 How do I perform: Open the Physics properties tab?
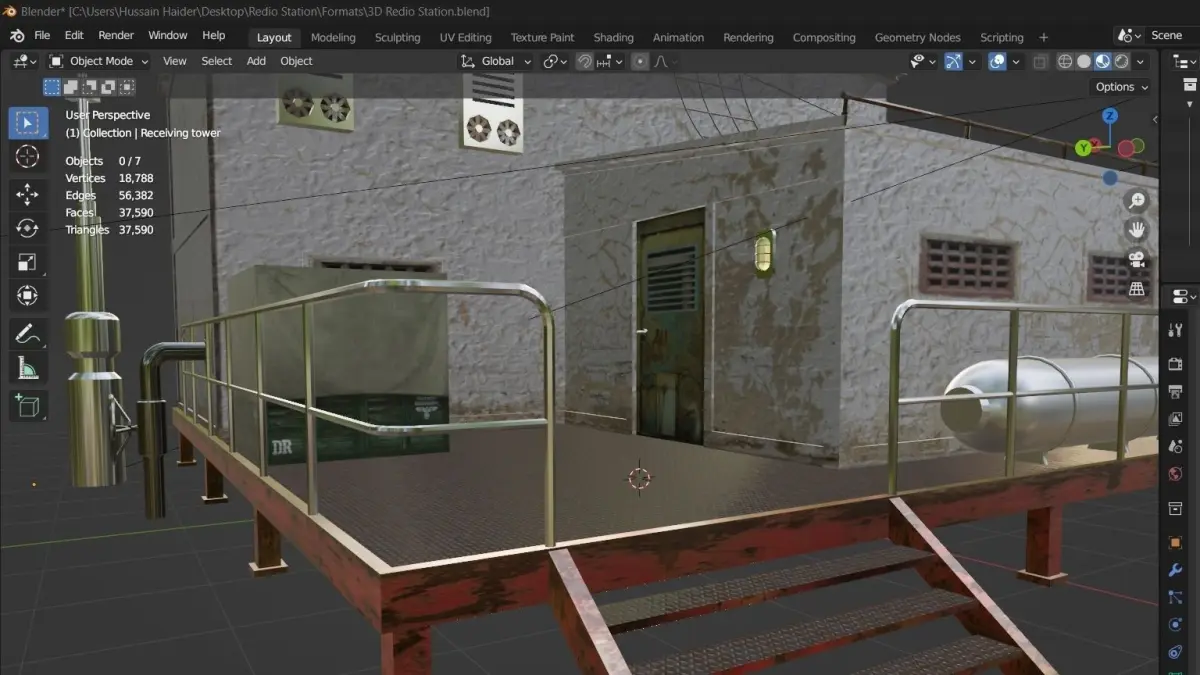[x=1176, y=624]
